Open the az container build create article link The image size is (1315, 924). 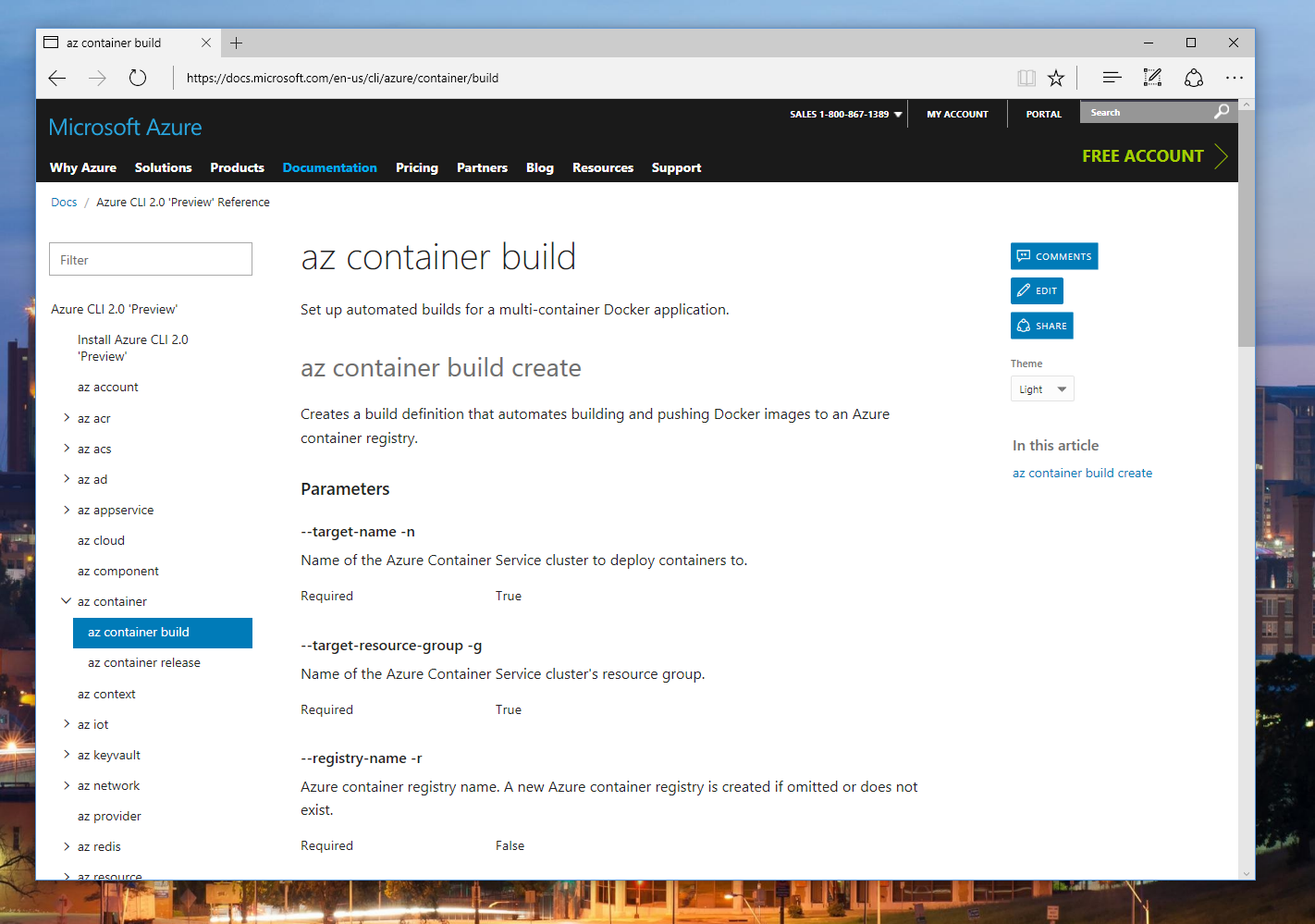coord(1082,473)
